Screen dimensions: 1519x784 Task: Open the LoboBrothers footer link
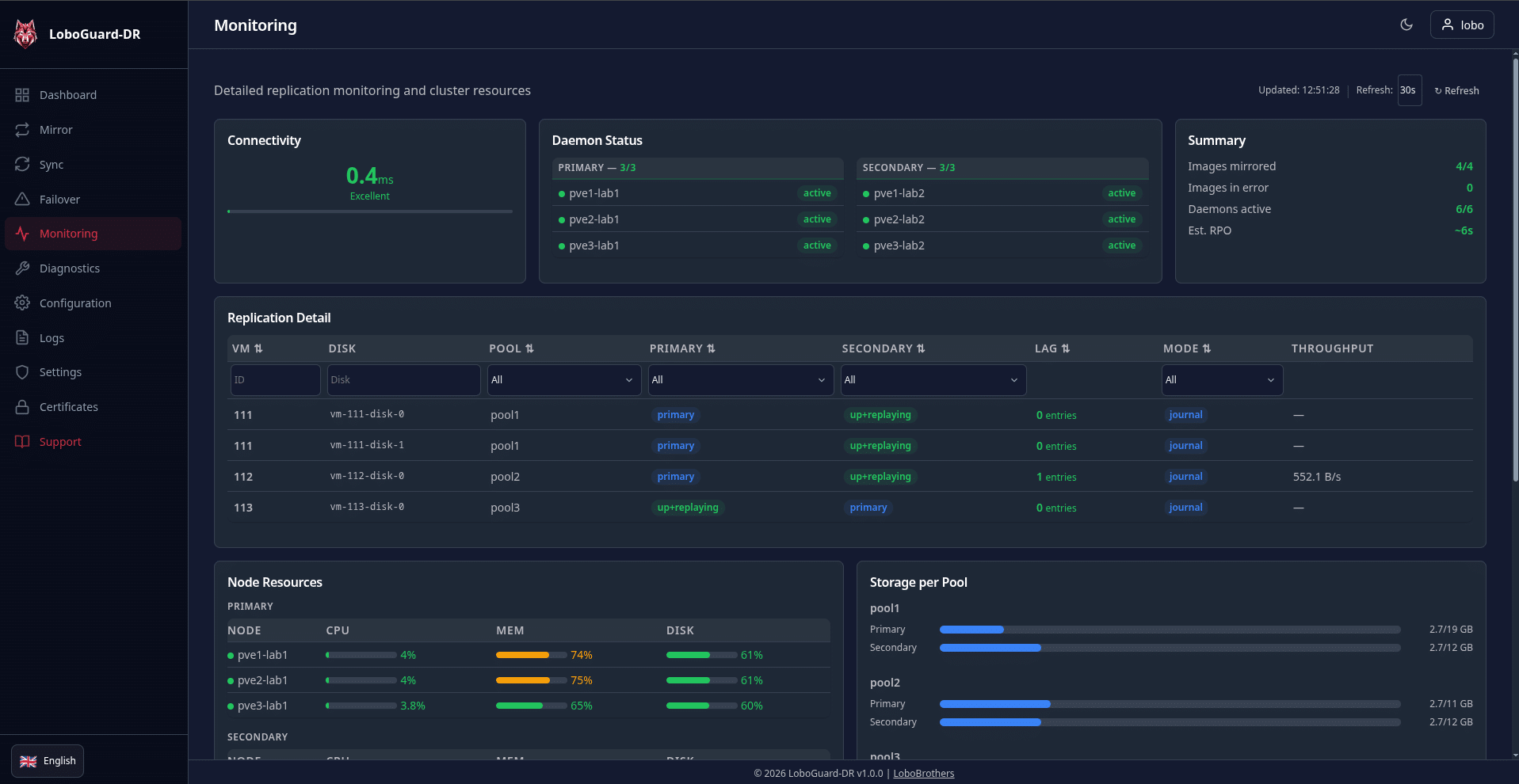924,774
